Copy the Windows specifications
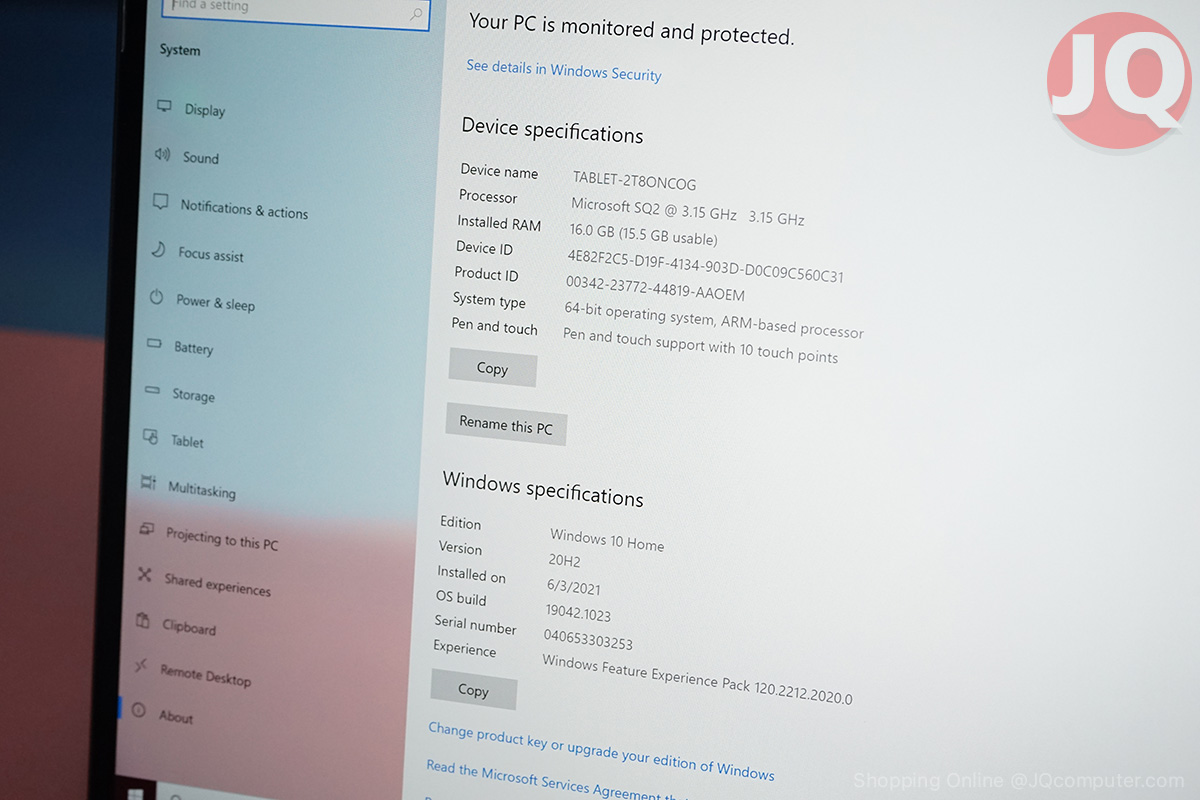 pyautogui.click(x=474, y=690)
